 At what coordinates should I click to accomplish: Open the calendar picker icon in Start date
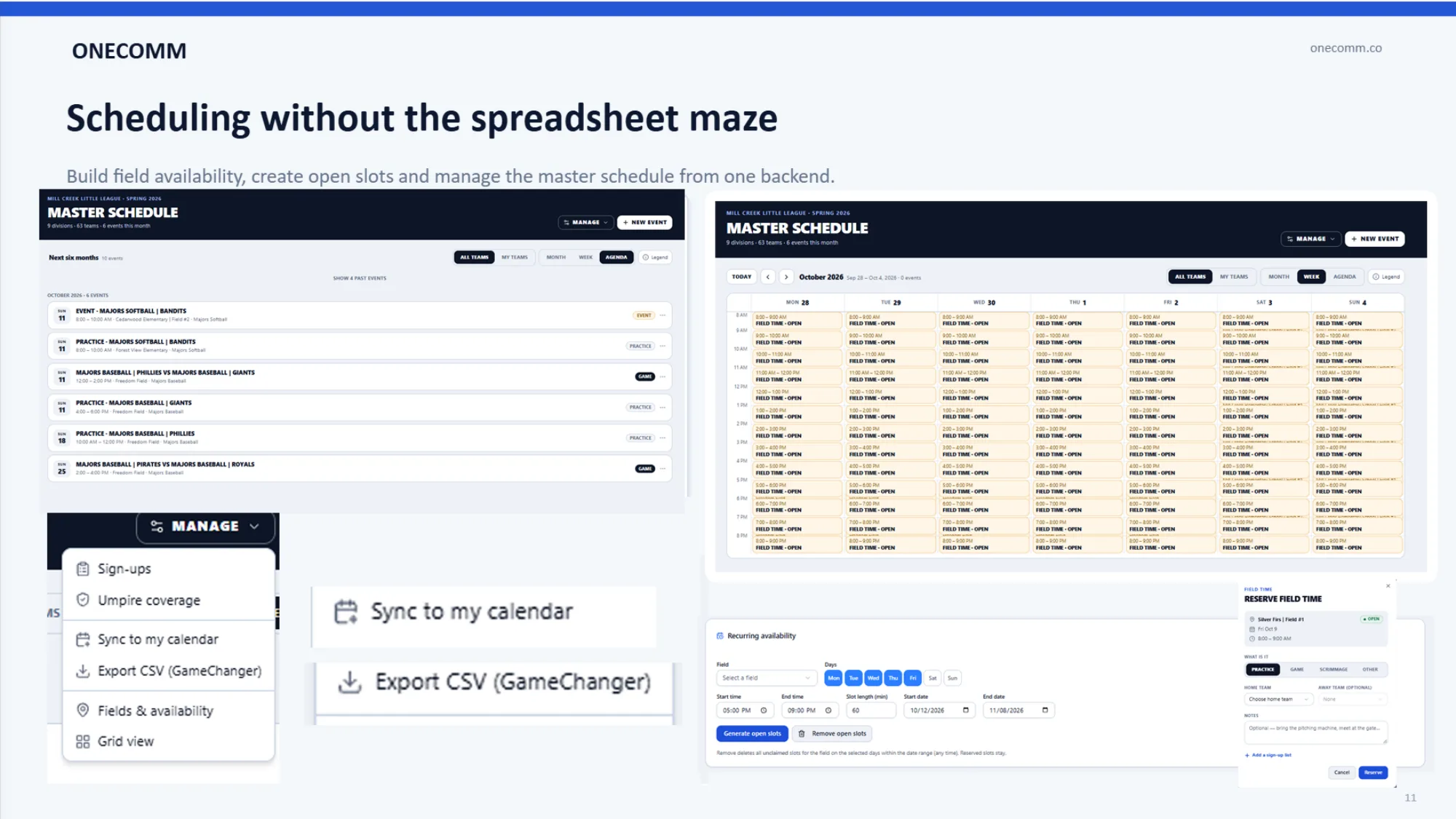tap(966, 711)
